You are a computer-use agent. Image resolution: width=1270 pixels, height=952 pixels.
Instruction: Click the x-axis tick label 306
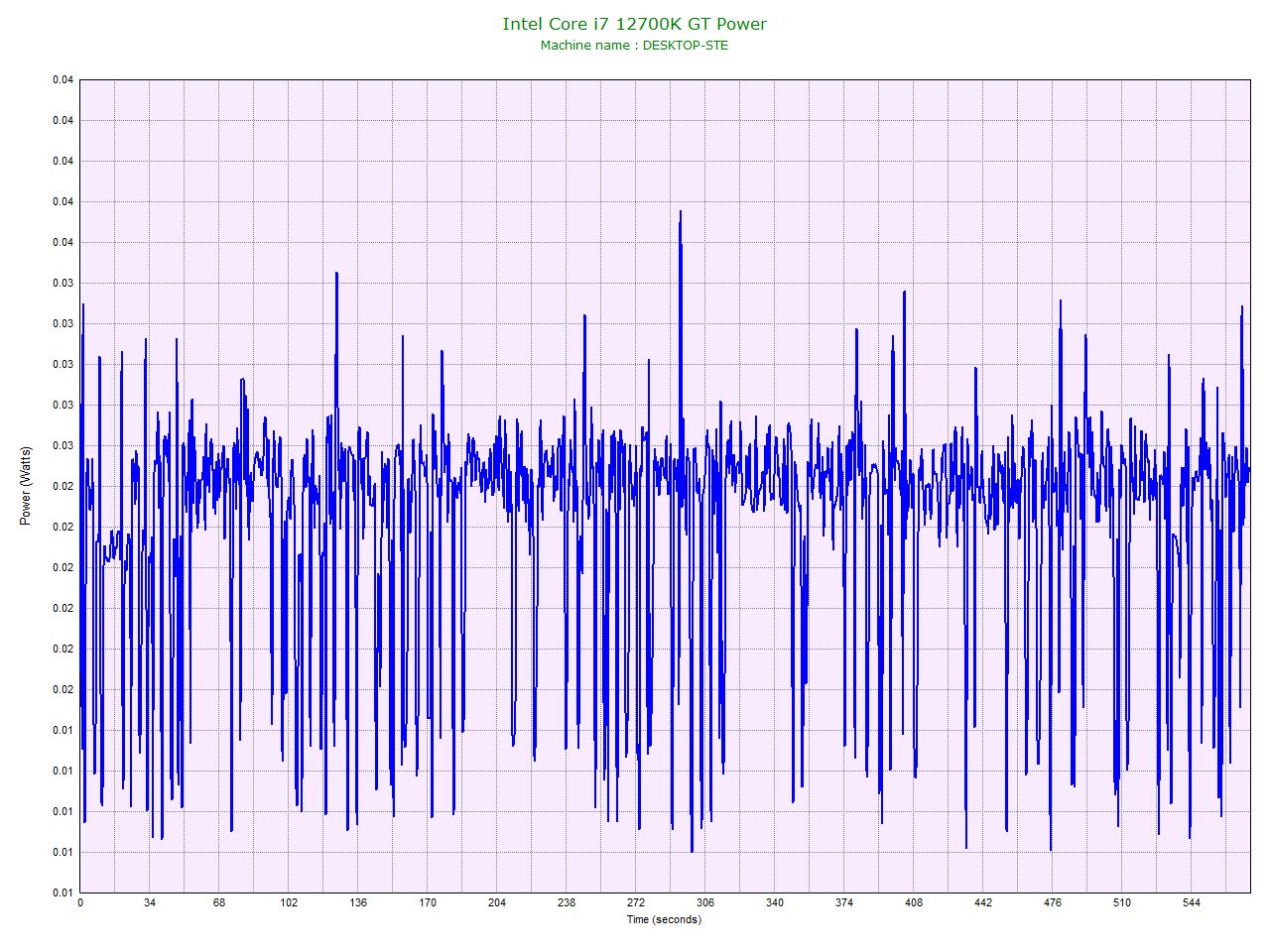pyautogui.click(x=705, y=903)
